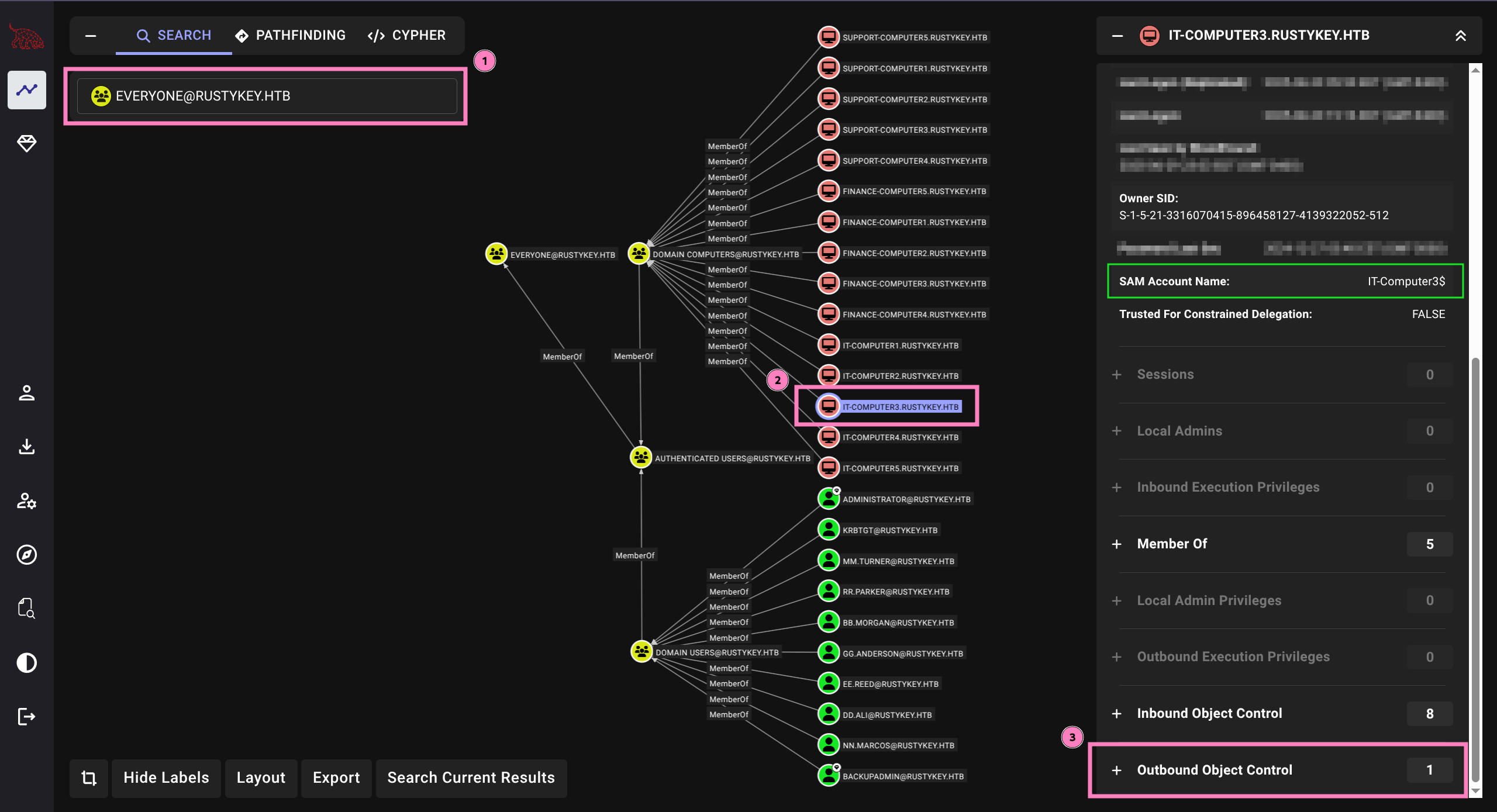
Task: Expand the Inbound Object Control section
Action: [1209, 714]
